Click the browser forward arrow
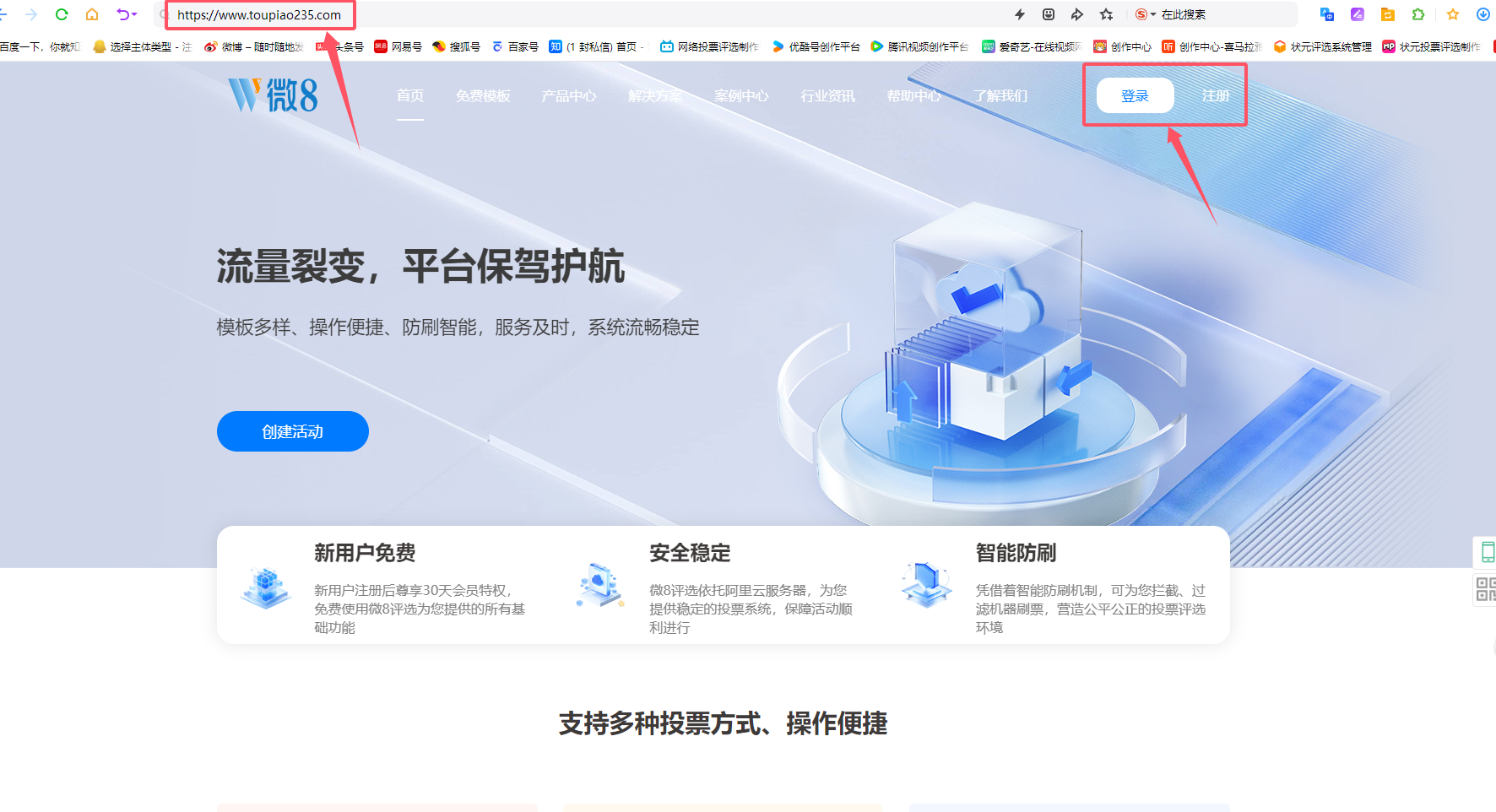Image resolution: width=1496 pixels, height=812 pixels. pos(31,14)
